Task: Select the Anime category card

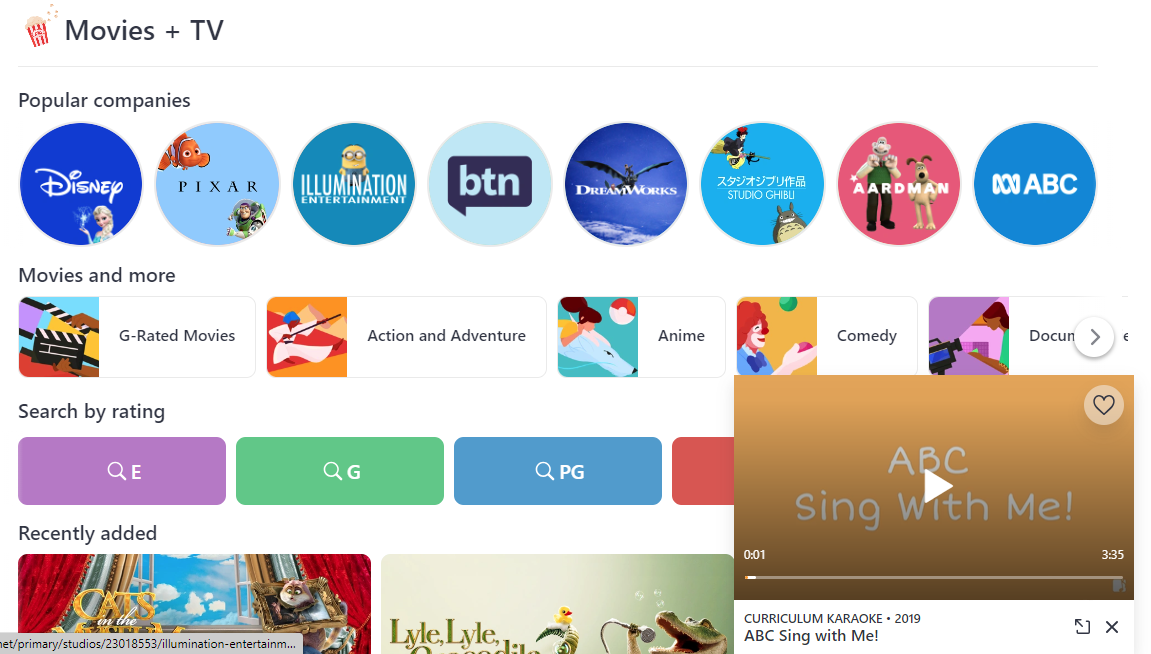Action: [642, 337]
